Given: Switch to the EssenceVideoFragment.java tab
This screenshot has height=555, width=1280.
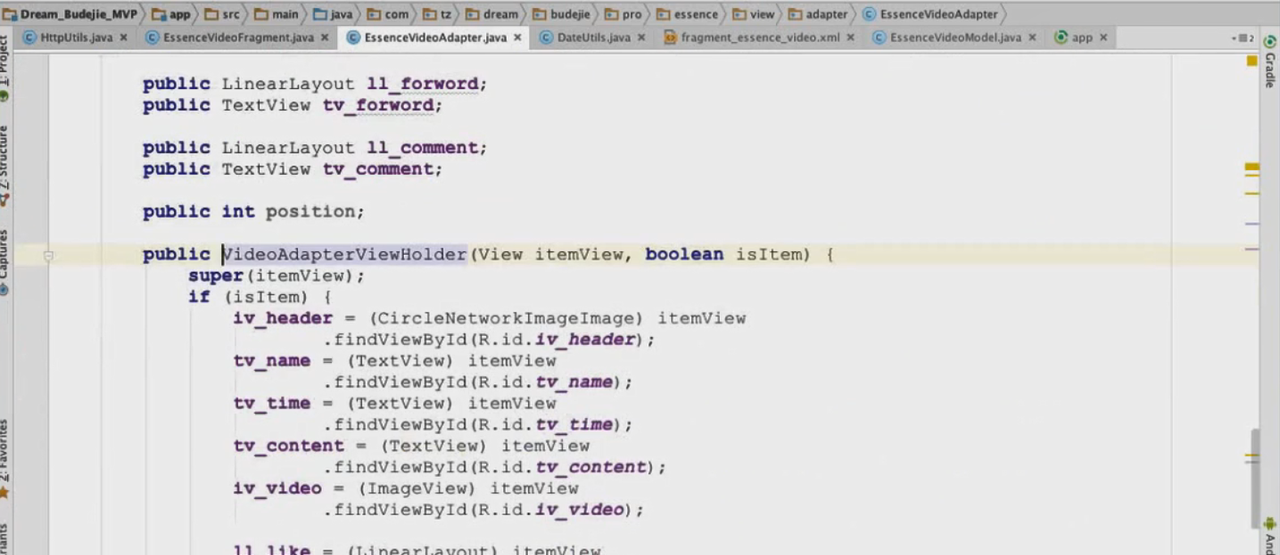Looking at the screenshot, I should (238, 38).
